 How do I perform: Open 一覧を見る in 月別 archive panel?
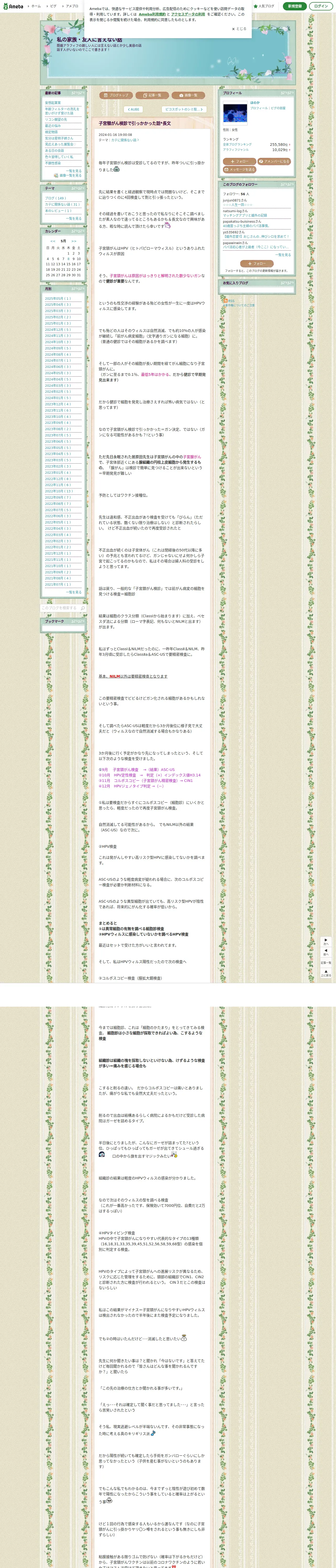pyautogui.click(x=73, y=592)
